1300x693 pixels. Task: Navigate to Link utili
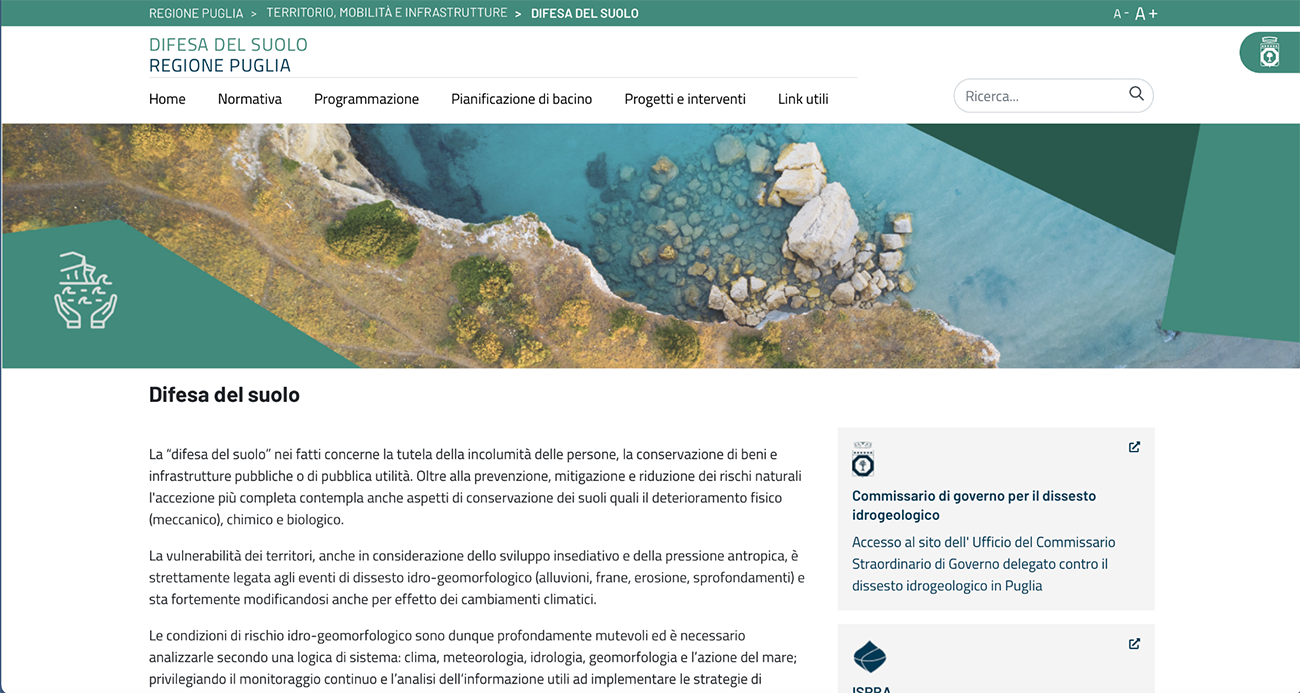[803, 99]
